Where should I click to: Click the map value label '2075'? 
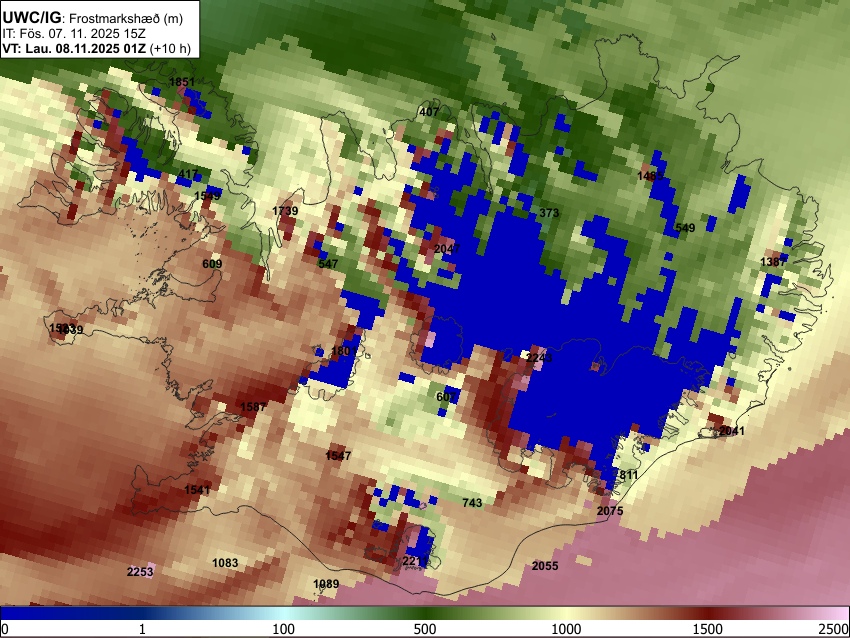click(610, 511)
